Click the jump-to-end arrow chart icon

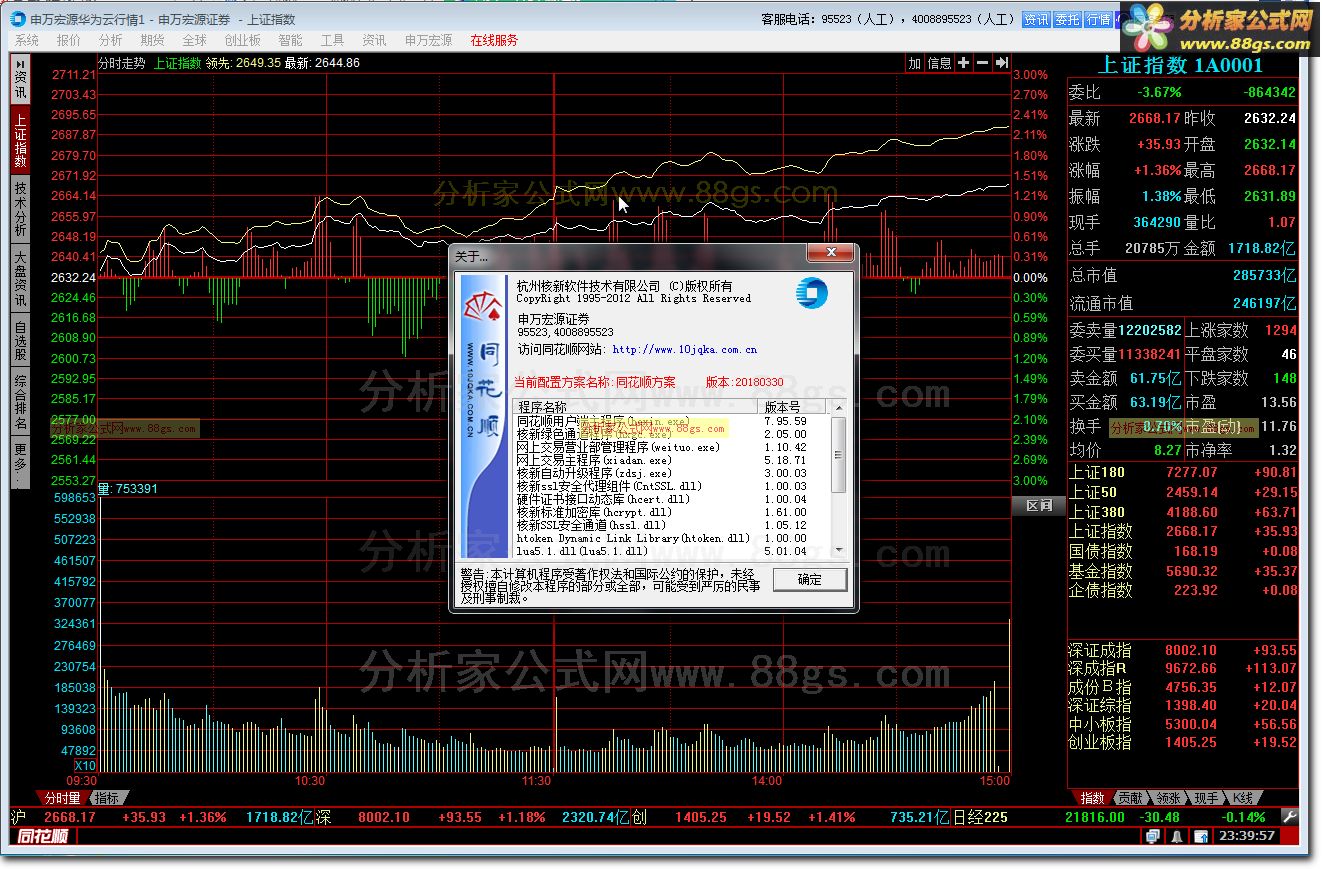(x=1002, y=63)
